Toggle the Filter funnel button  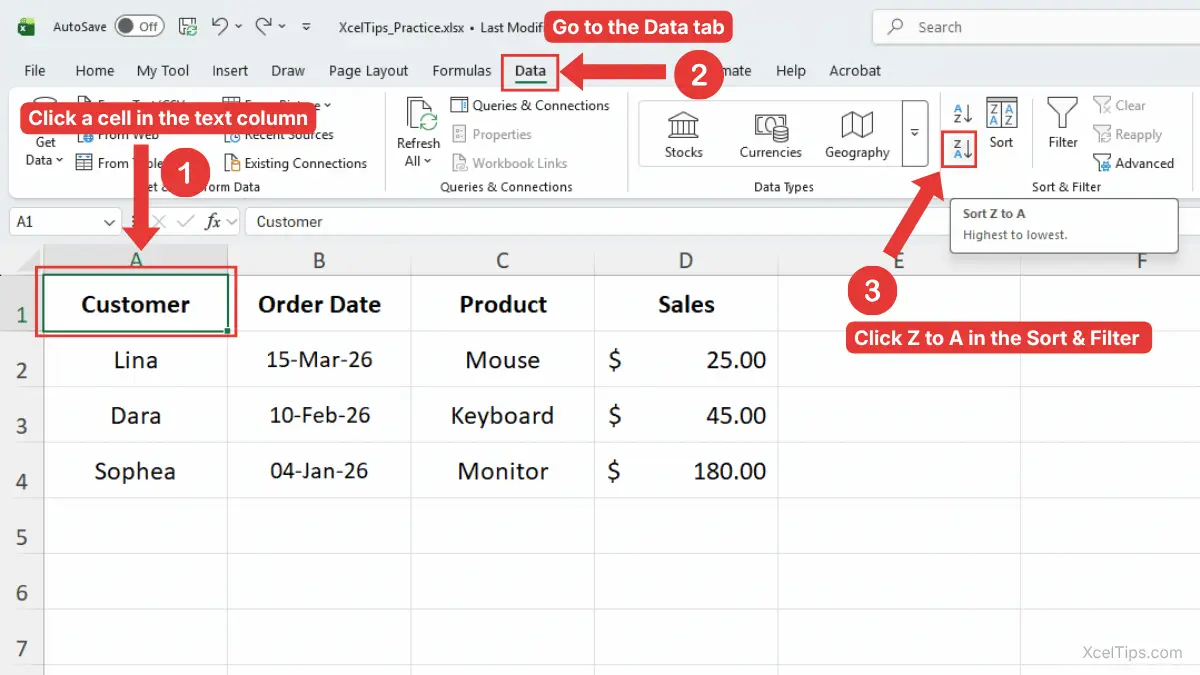[1063, 125]
